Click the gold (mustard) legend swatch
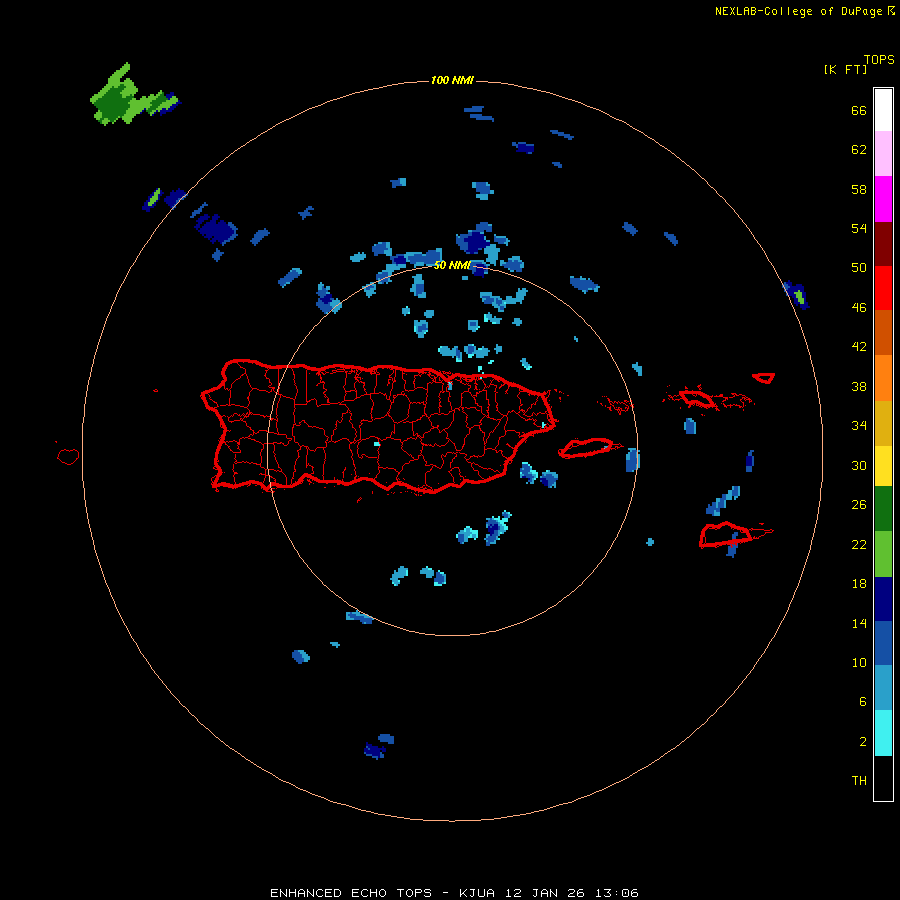Viewport: 900px width, 900px height. click(883, 423)
